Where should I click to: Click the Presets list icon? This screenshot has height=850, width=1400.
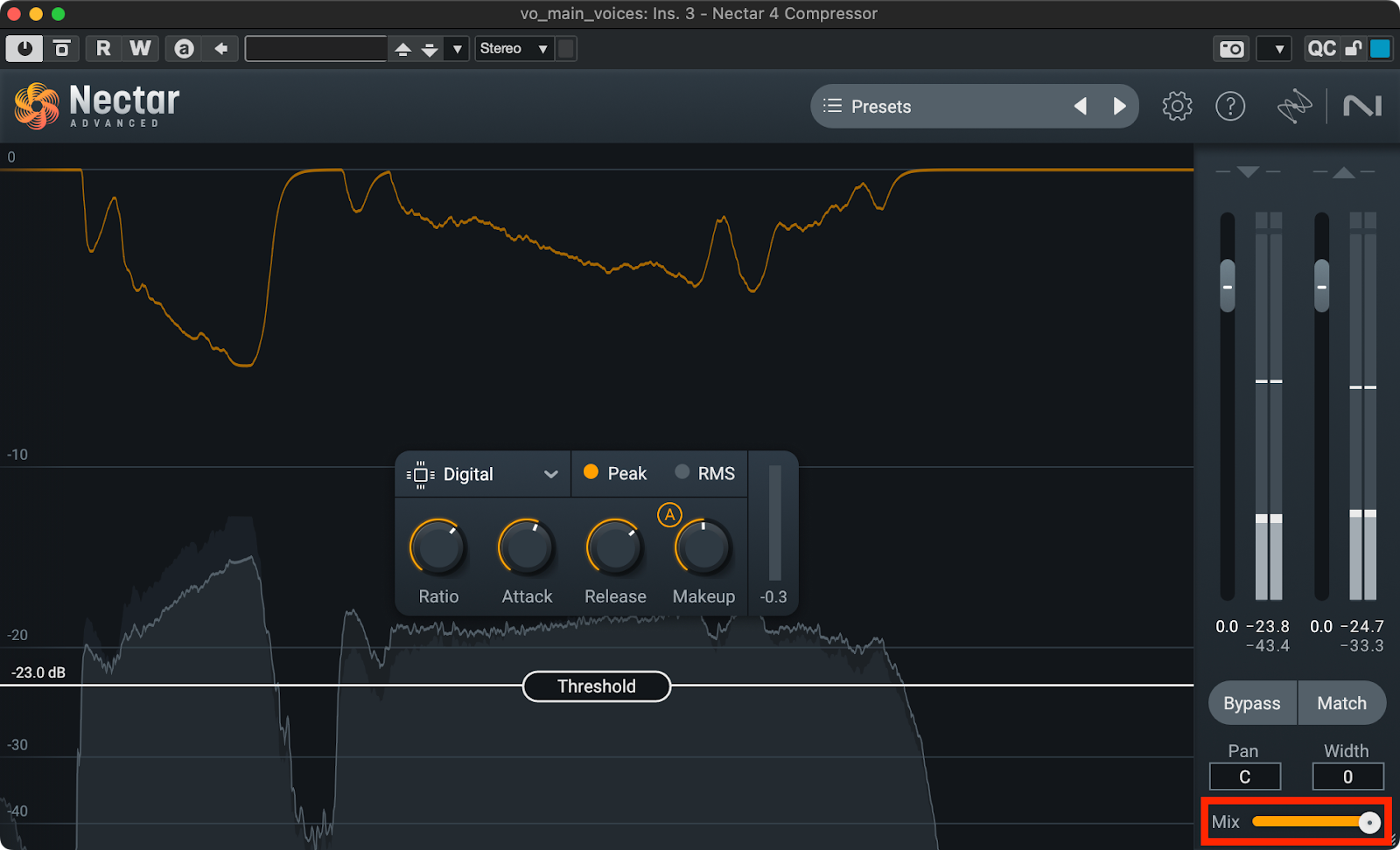832,106
